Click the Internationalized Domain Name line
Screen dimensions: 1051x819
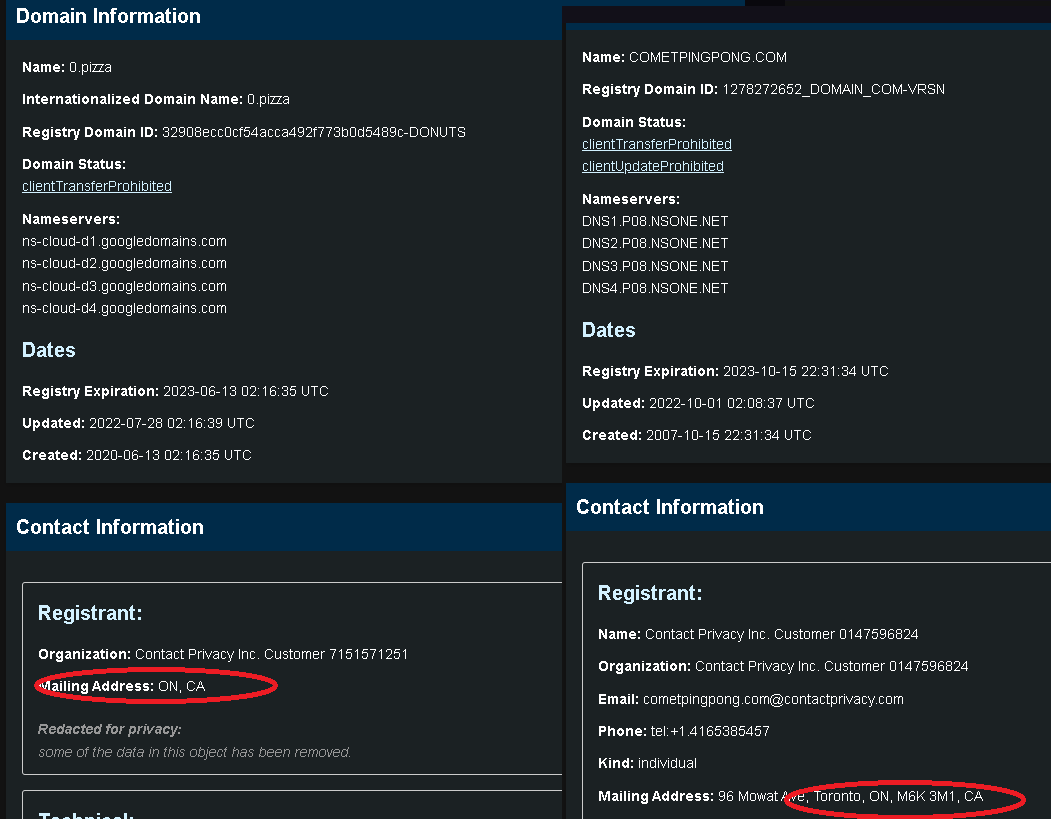(x=156, y=99)
